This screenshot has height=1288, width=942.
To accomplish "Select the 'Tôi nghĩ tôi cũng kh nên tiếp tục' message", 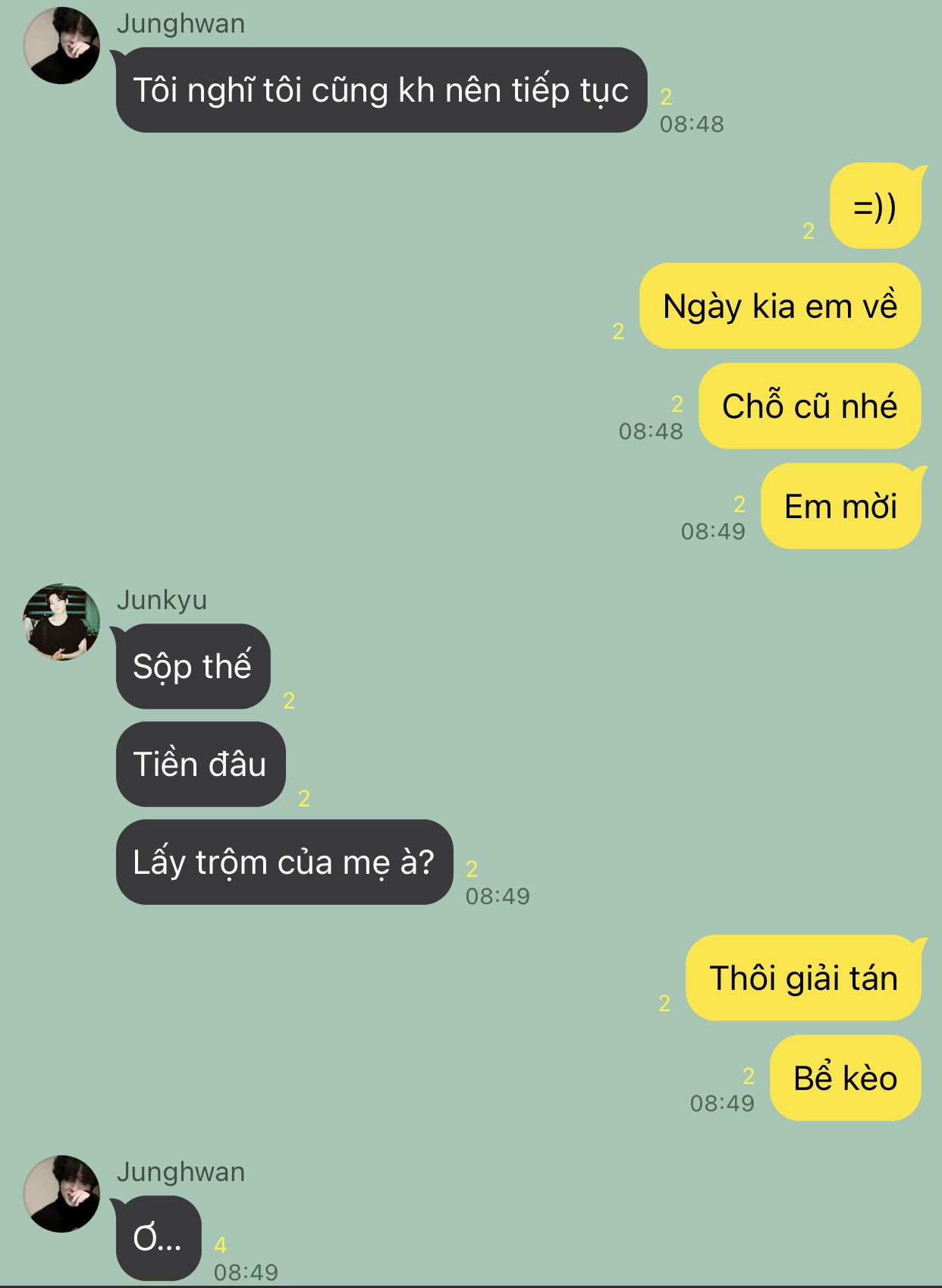I will click(382, 90).
